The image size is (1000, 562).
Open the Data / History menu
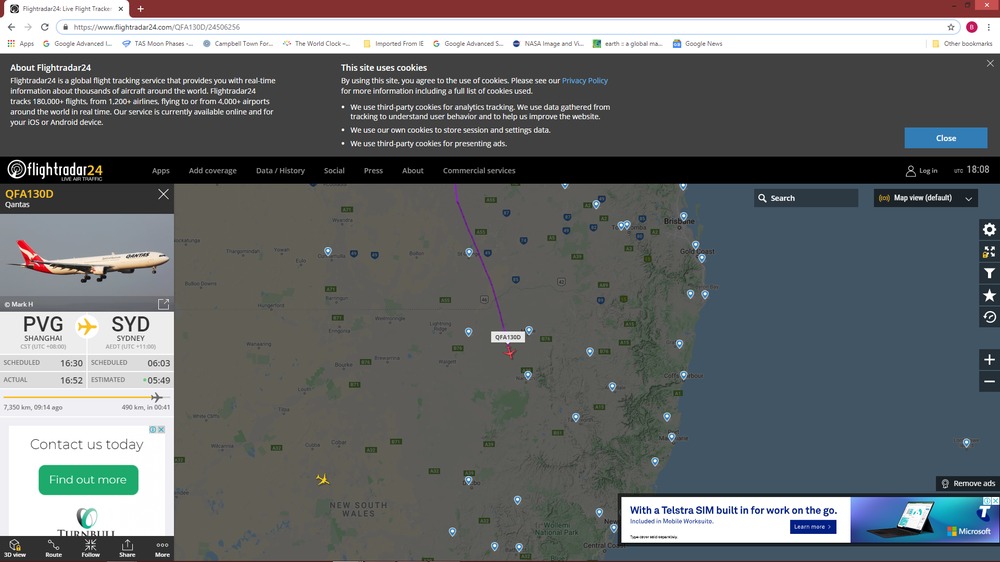click(x=280, y=171)
